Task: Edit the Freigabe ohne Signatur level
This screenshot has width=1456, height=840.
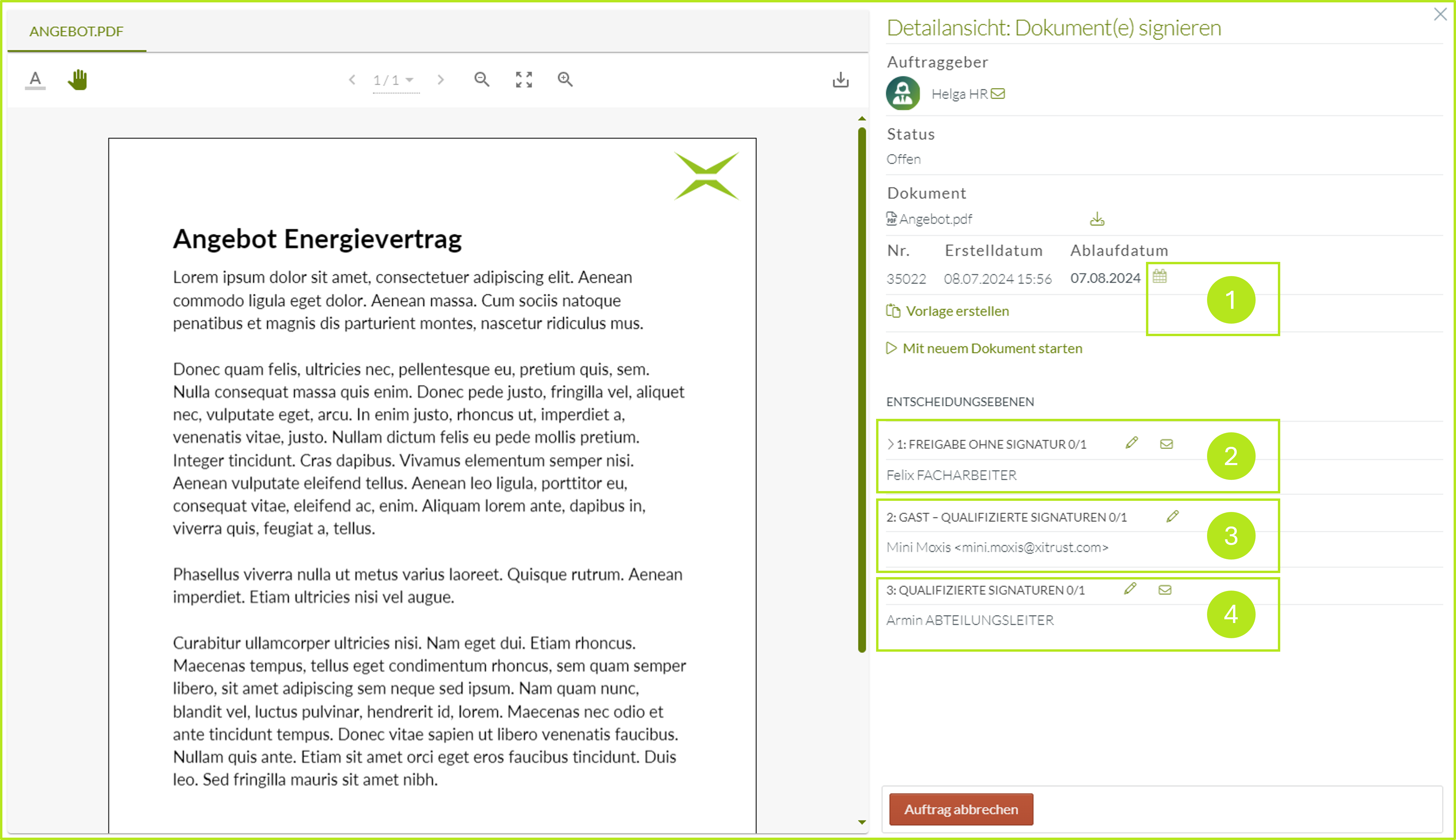Action: tap(1131, 443)
